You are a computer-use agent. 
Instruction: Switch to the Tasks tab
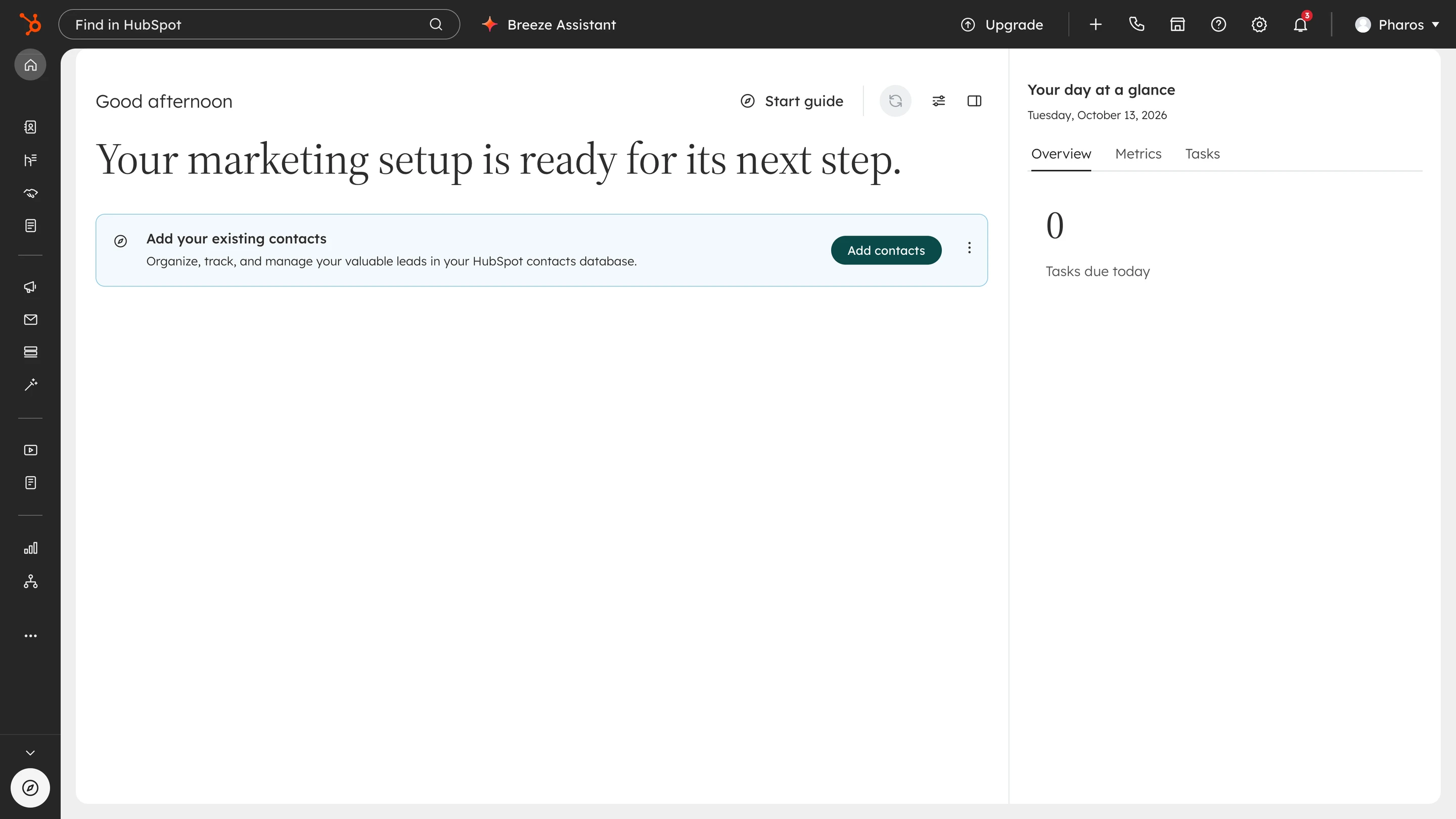(x=1202, y=154)
